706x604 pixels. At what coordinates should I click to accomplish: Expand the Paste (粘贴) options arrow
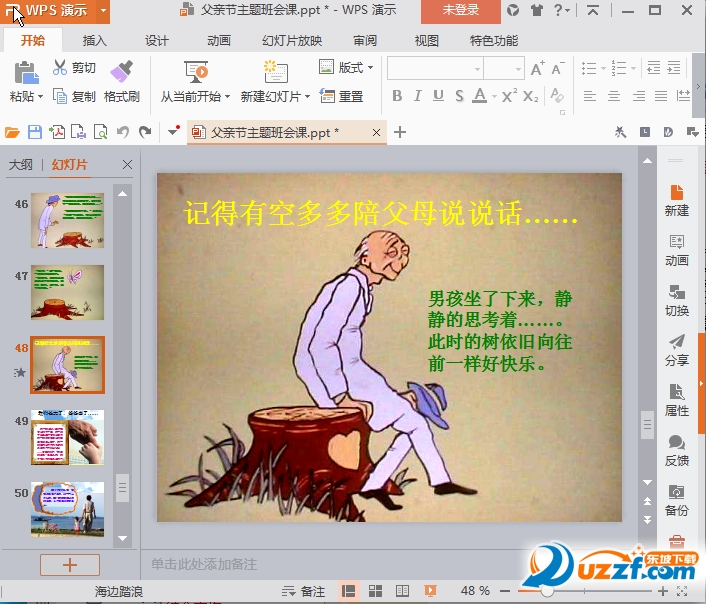[x=41, y=96]
